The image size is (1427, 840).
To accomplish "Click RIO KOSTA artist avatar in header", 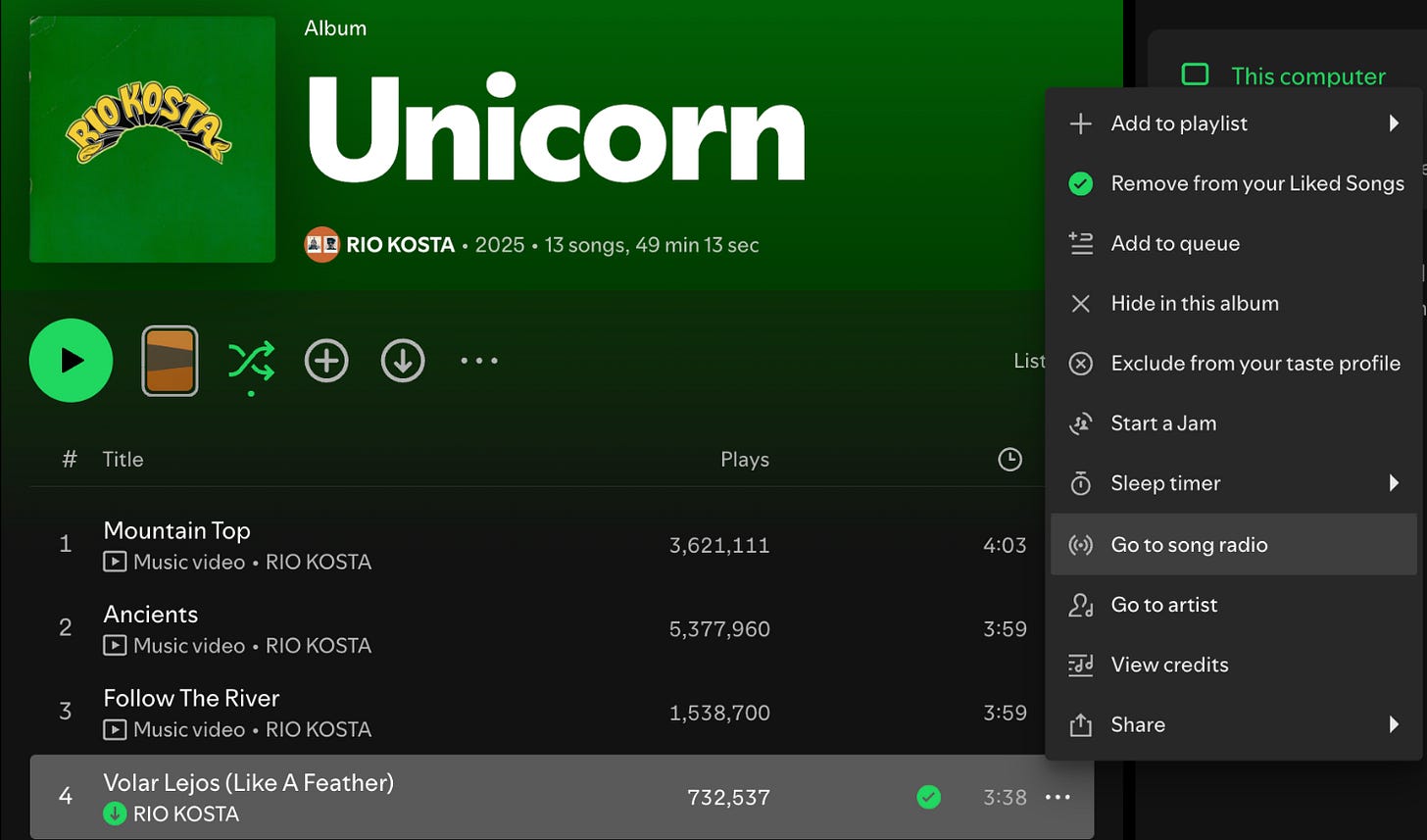I will tap(321, 245).
